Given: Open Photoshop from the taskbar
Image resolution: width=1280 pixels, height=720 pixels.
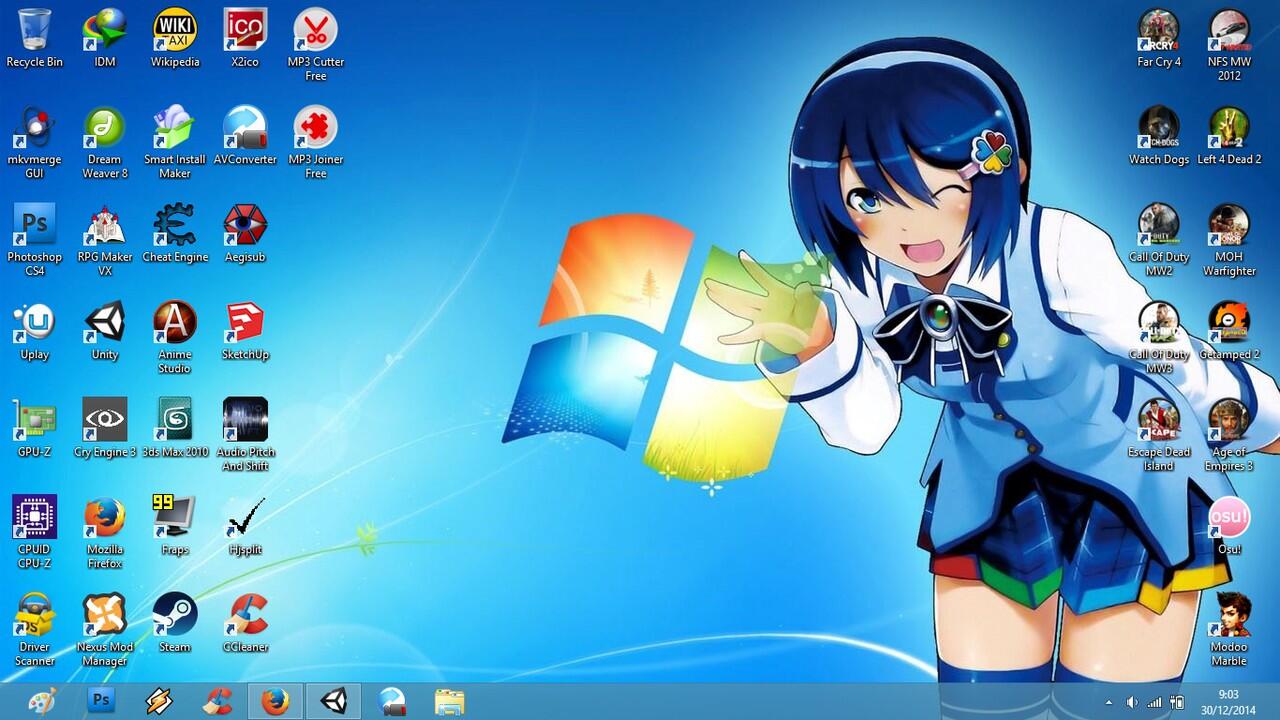Looking at the screenshot, I should [x=100, y=701].
